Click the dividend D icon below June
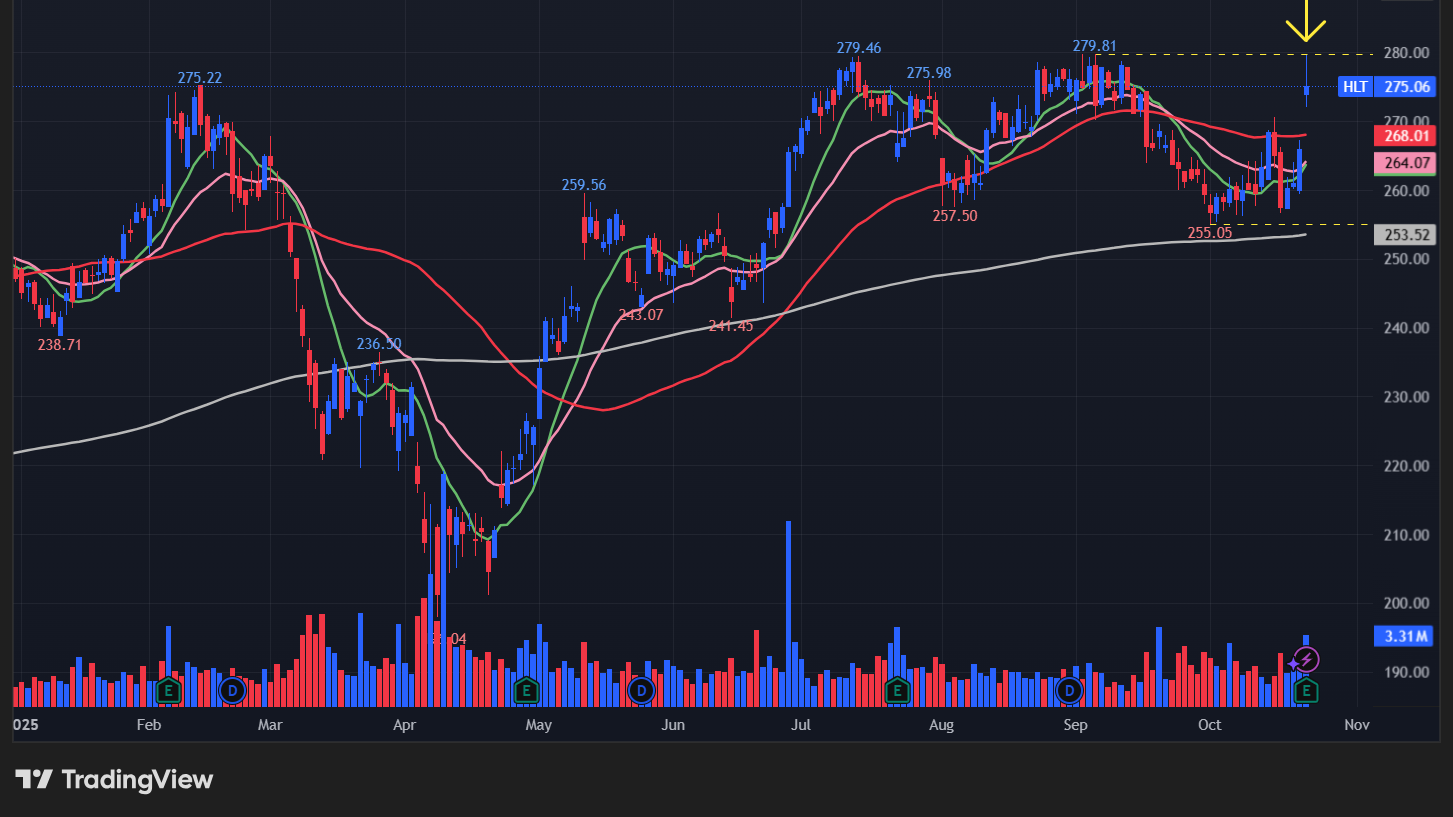 [x=641, y=689]
